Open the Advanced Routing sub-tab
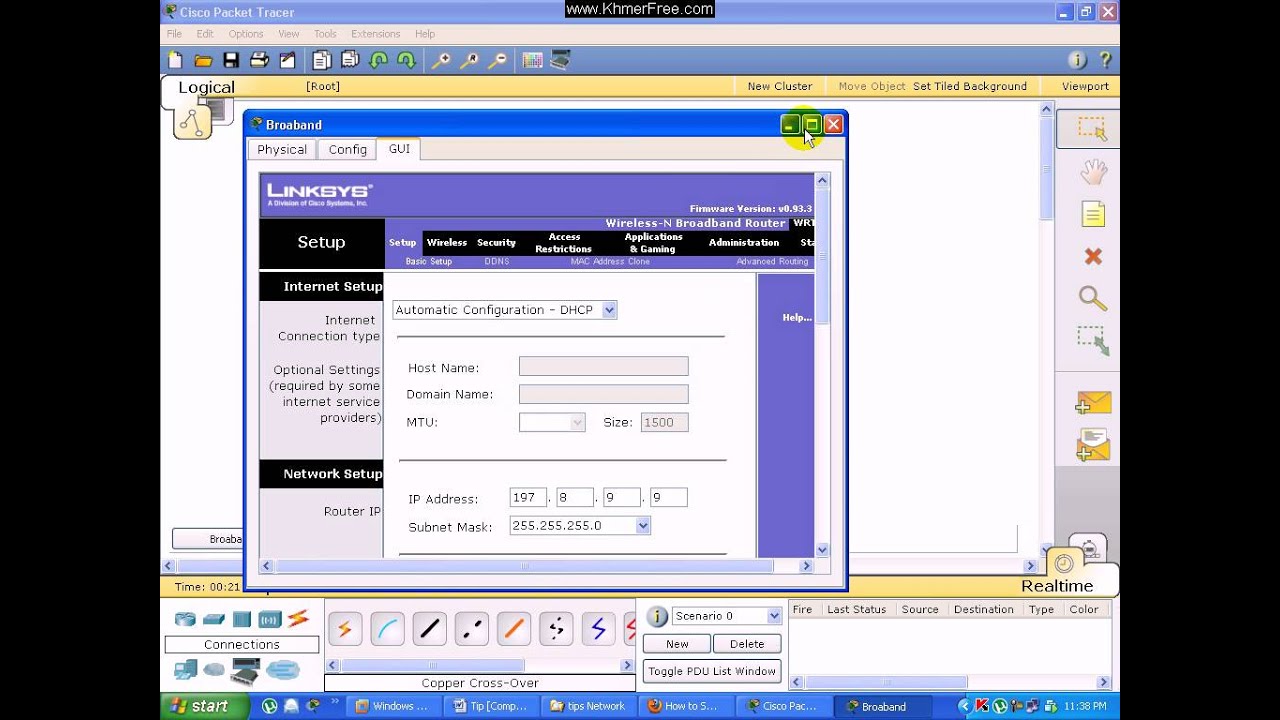Viewport: 1280px width, 720px height. [x=772, y=262]
